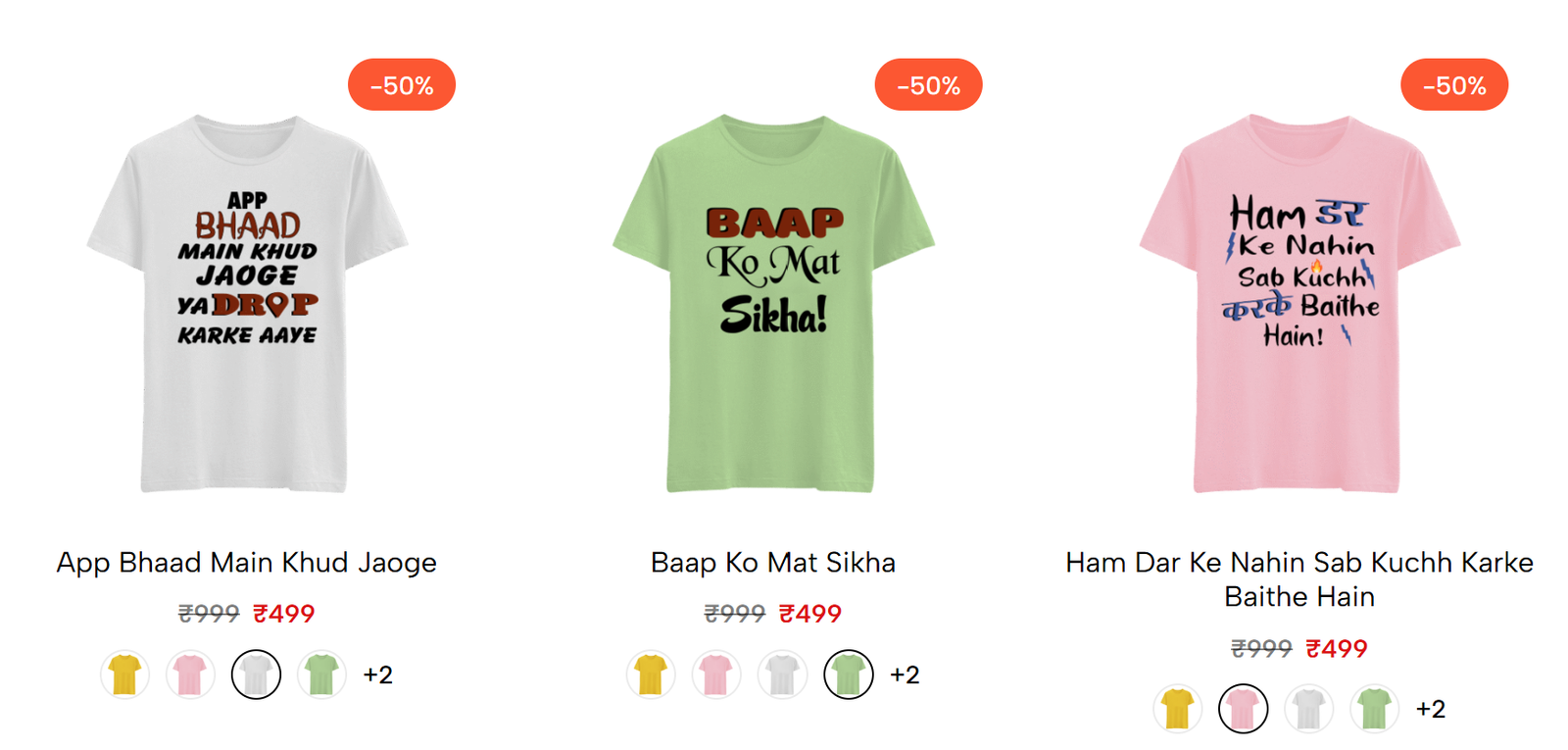Click the green Baap Ko Mat Sikha t-shirt image
Screen dimensions: 1568x750
pyautogui.click(x=772, y=304)
